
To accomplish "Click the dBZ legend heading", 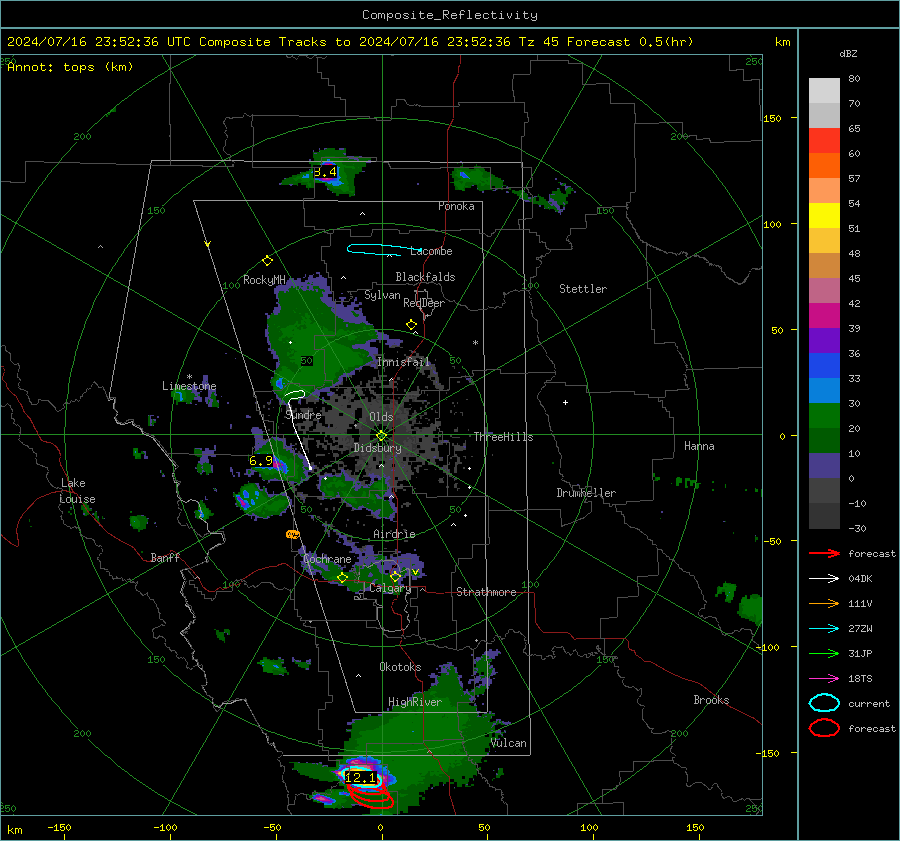I will 848,53.
